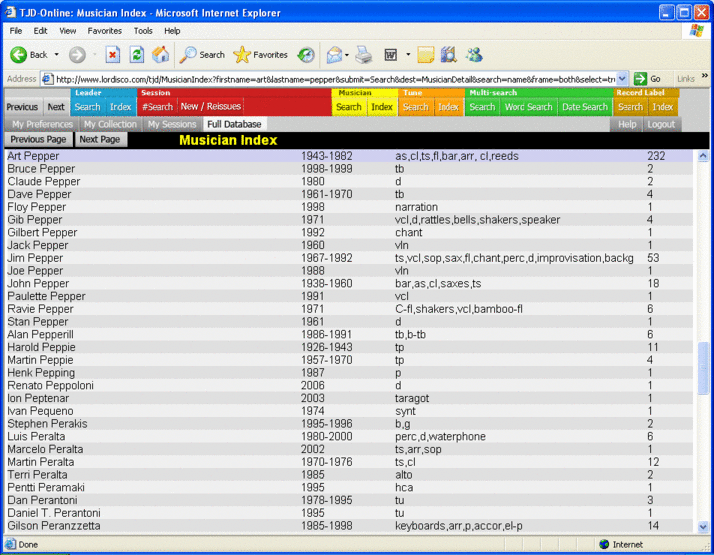The width and height of the screenshot is (714, 555).
Task: Open the Back button history dropdown arrow
Action: (x=56, y=55)
